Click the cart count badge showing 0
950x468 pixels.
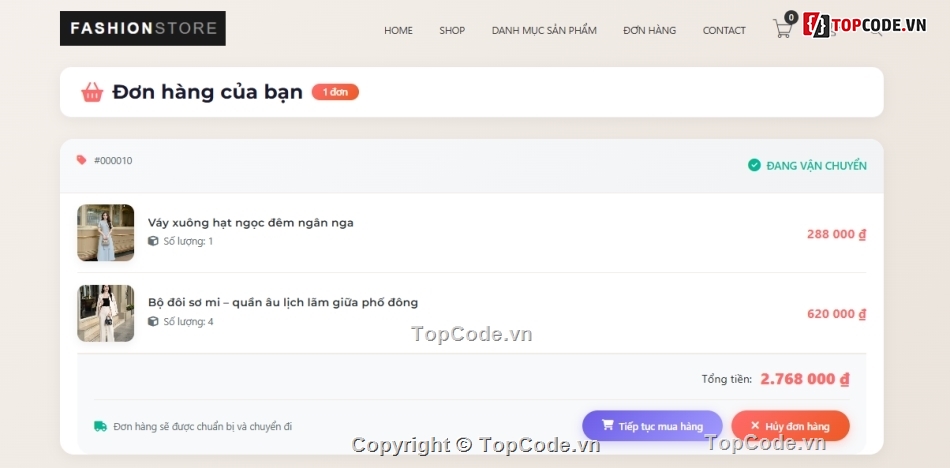click(791, 17)
